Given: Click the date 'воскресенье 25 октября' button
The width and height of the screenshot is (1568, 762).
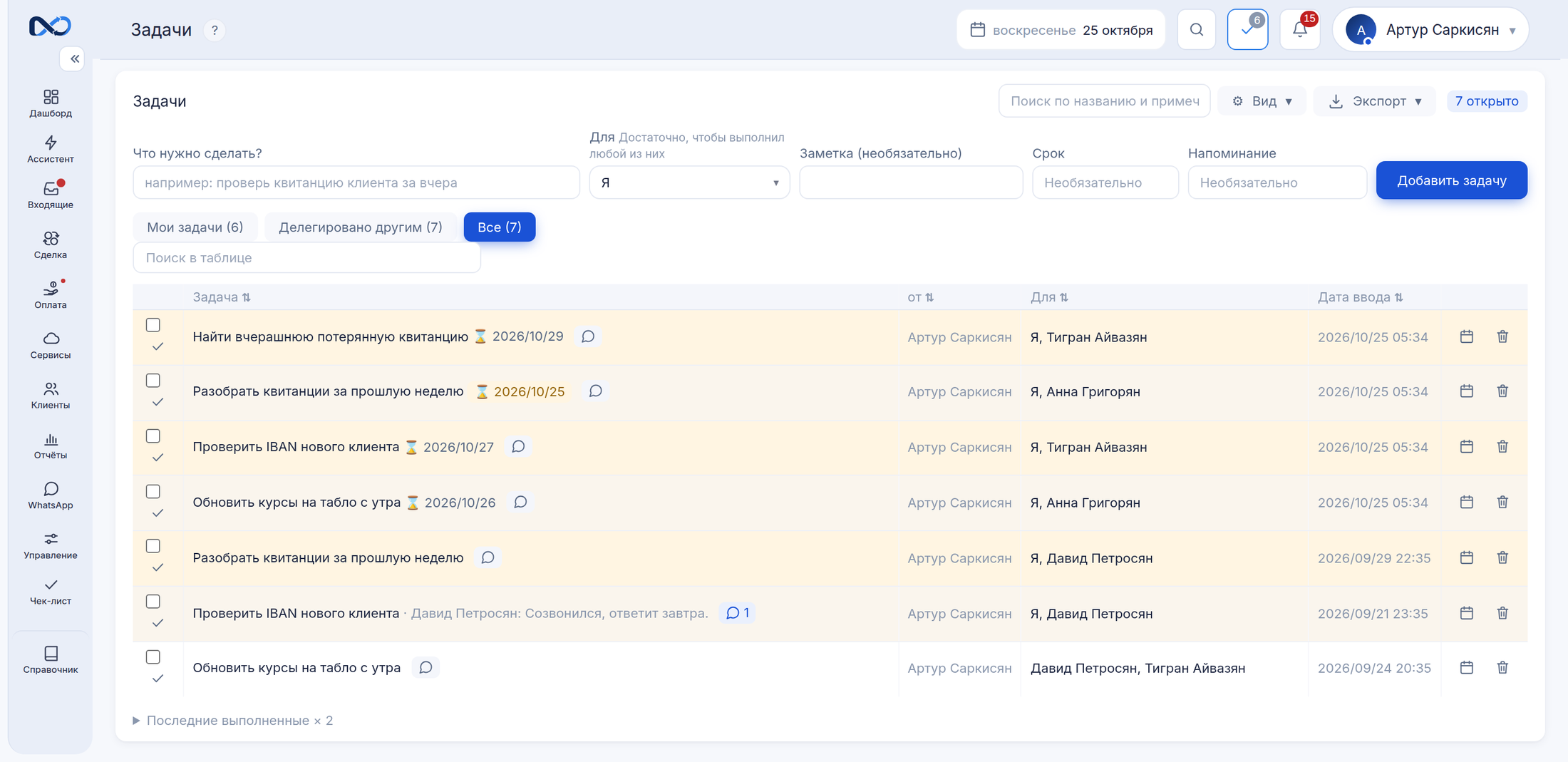Looking at the screenshot, I should [1061, 30].
